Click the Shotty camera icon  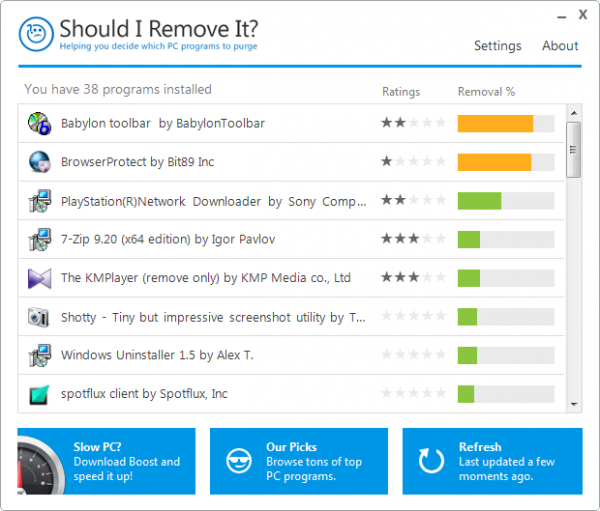point(39,317)
